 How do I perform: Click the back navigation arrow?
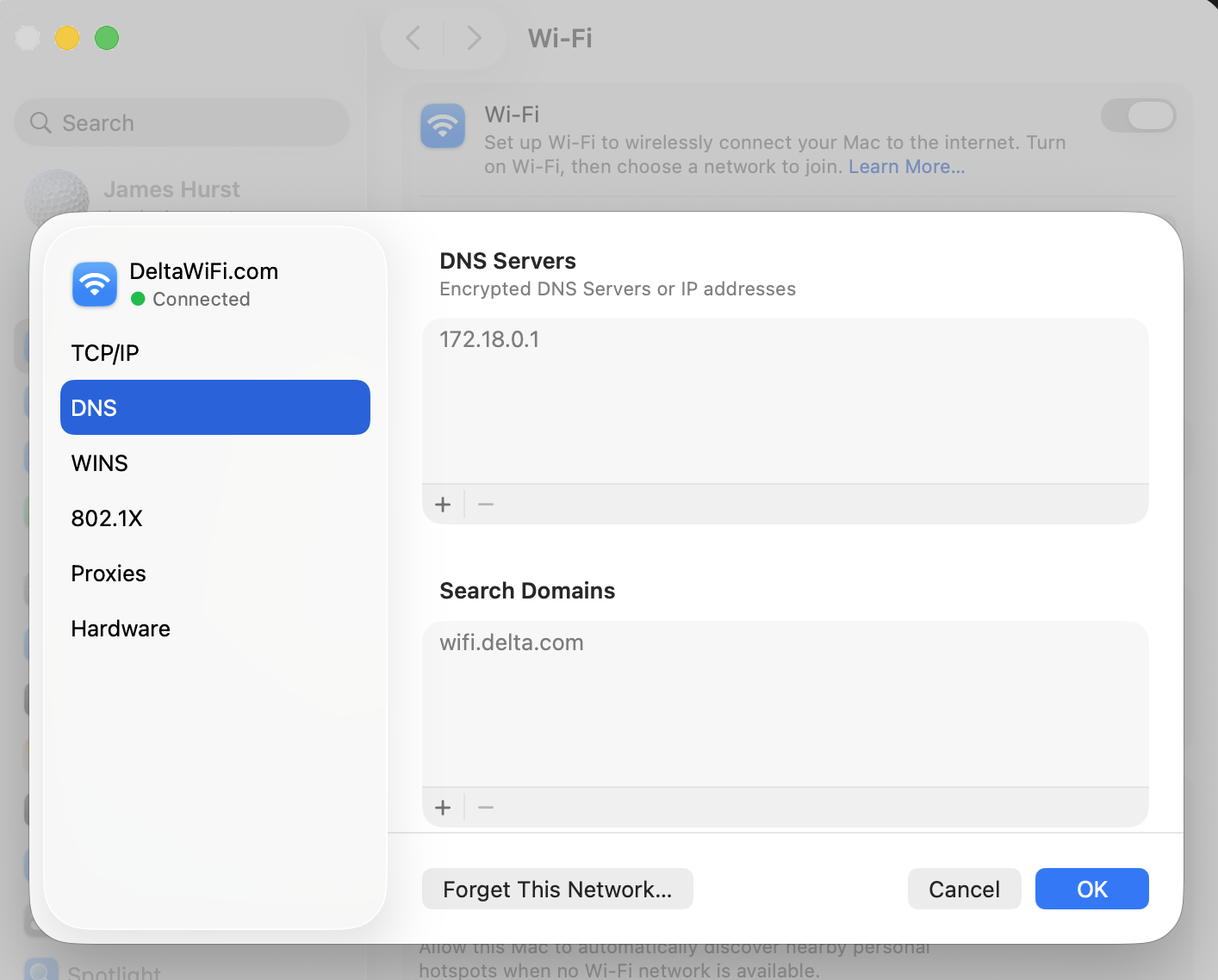[x=412, y=38]
